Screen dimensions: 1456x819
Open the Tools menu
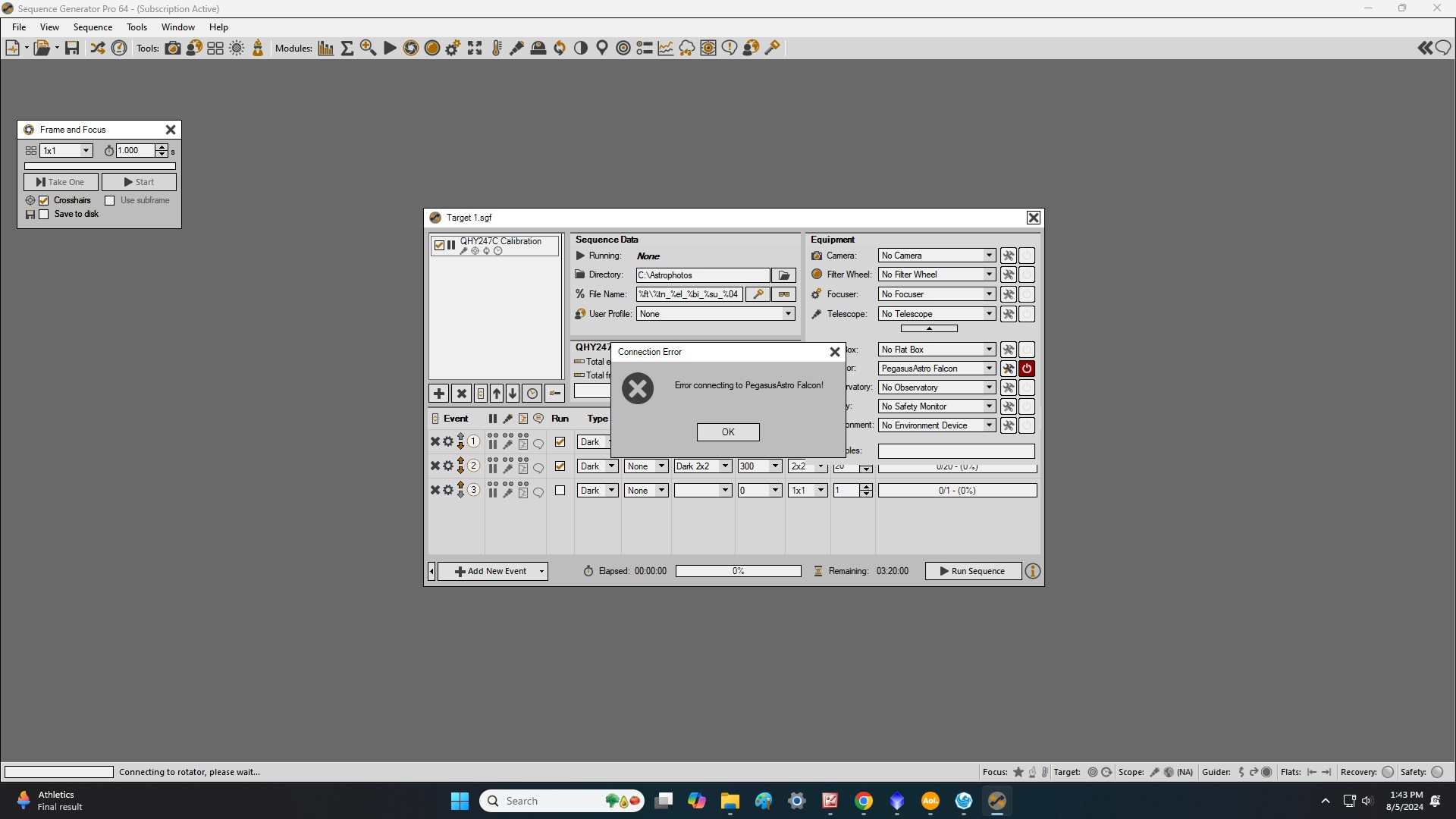pos(136,27)
